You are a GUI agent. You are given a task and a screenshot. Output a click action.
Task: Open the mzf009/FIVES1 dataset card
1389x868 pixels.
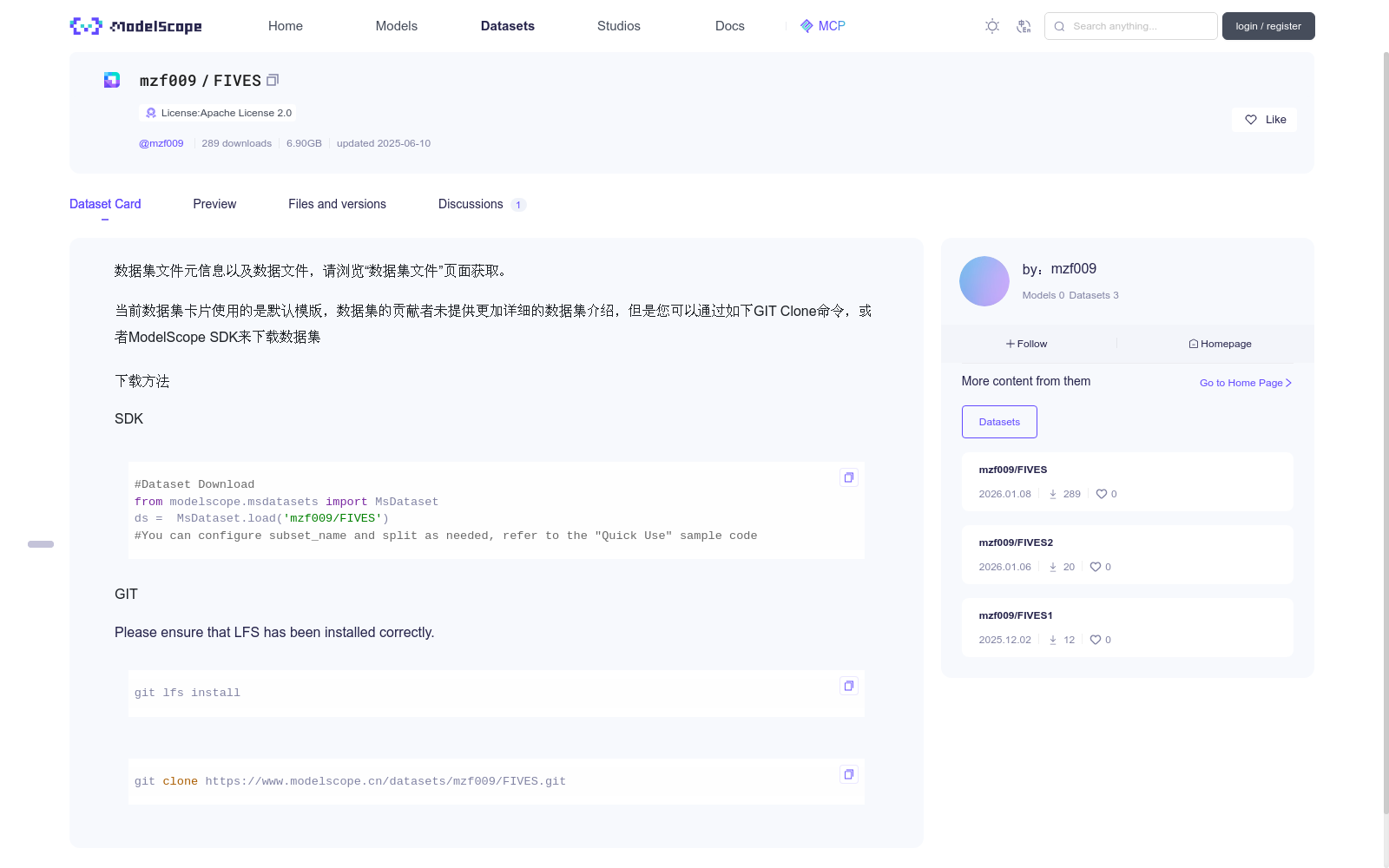(1127, 628)
